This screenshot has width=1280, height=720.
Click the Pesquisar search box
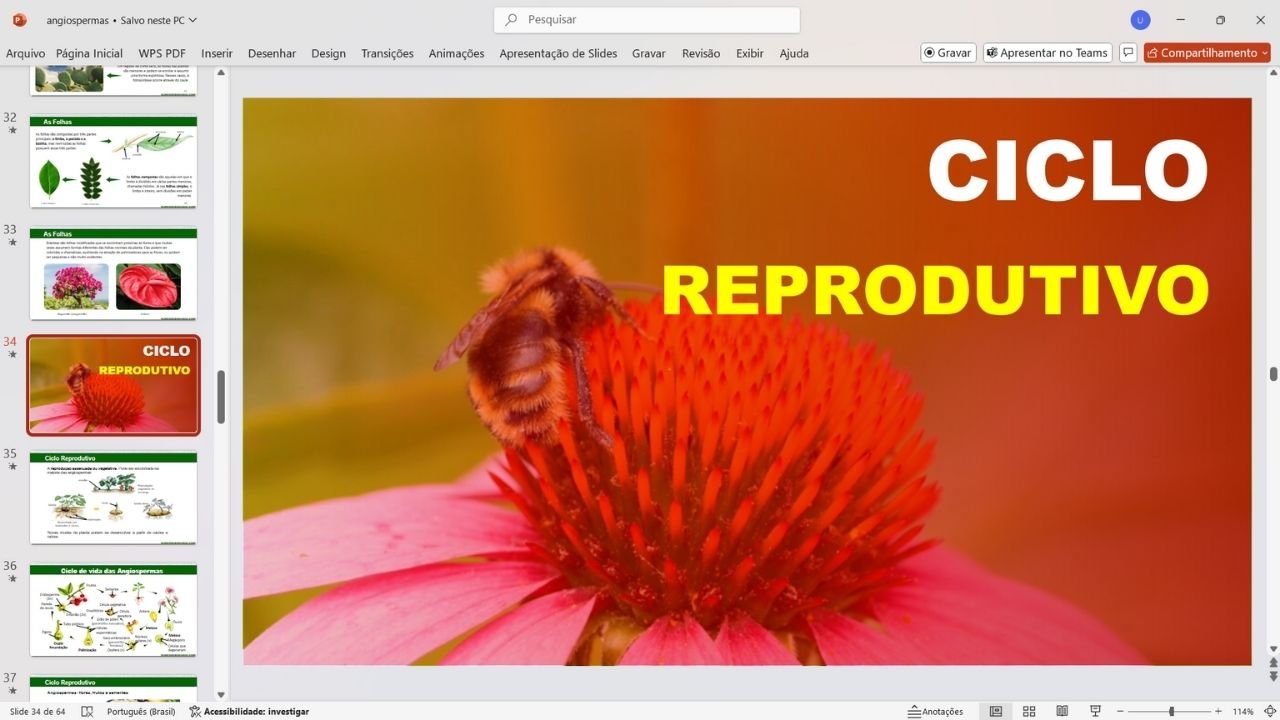pyautogui.click(x=647, y=20)
